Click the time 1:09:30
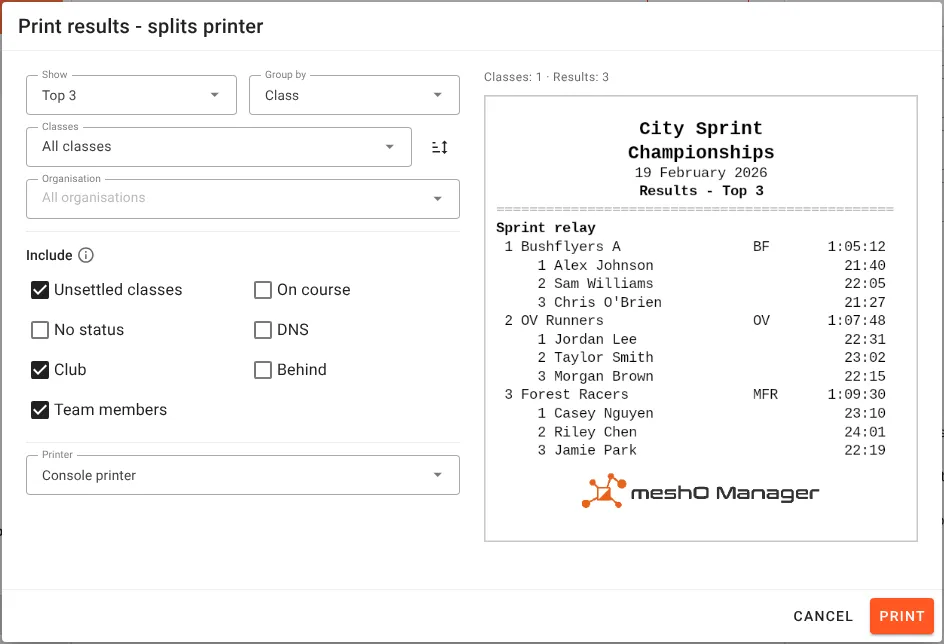944x644 pixels. coord(856,394)
